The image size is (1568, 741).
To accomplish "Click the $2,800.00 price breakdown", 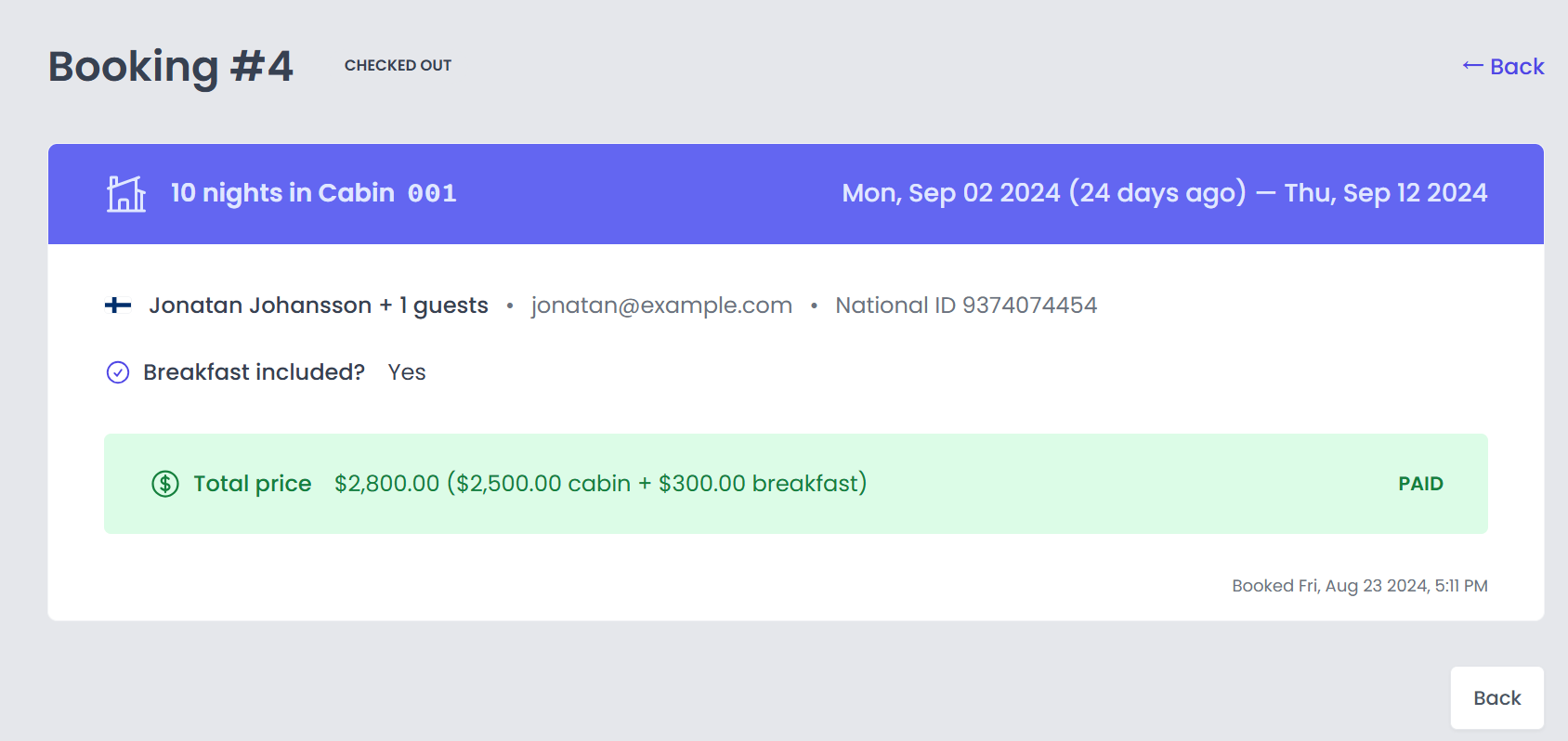I will click(600, 484).
